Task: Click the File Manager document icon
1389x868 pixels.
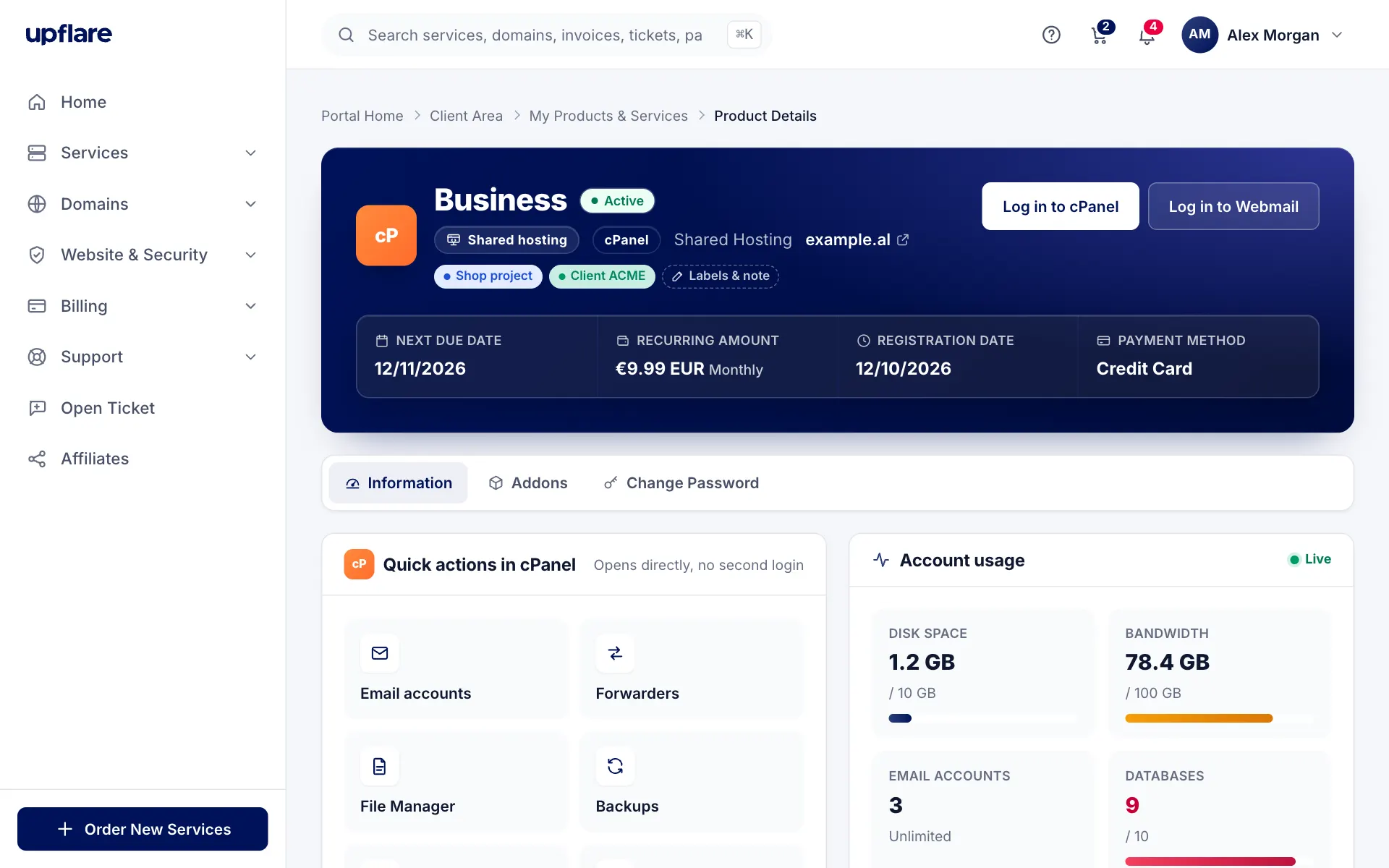Action: (x=380, y=766)
